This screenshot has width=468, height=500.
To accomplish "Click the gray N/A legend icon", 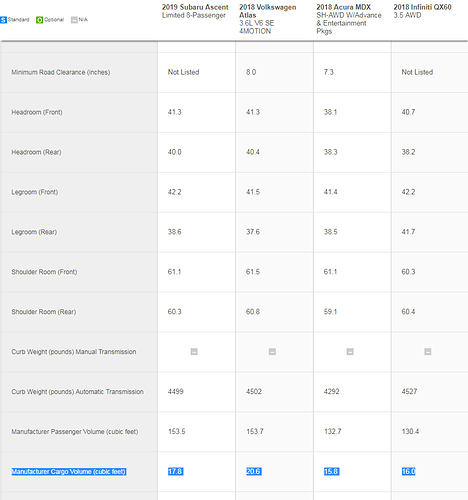I will (x=74, y=20).
